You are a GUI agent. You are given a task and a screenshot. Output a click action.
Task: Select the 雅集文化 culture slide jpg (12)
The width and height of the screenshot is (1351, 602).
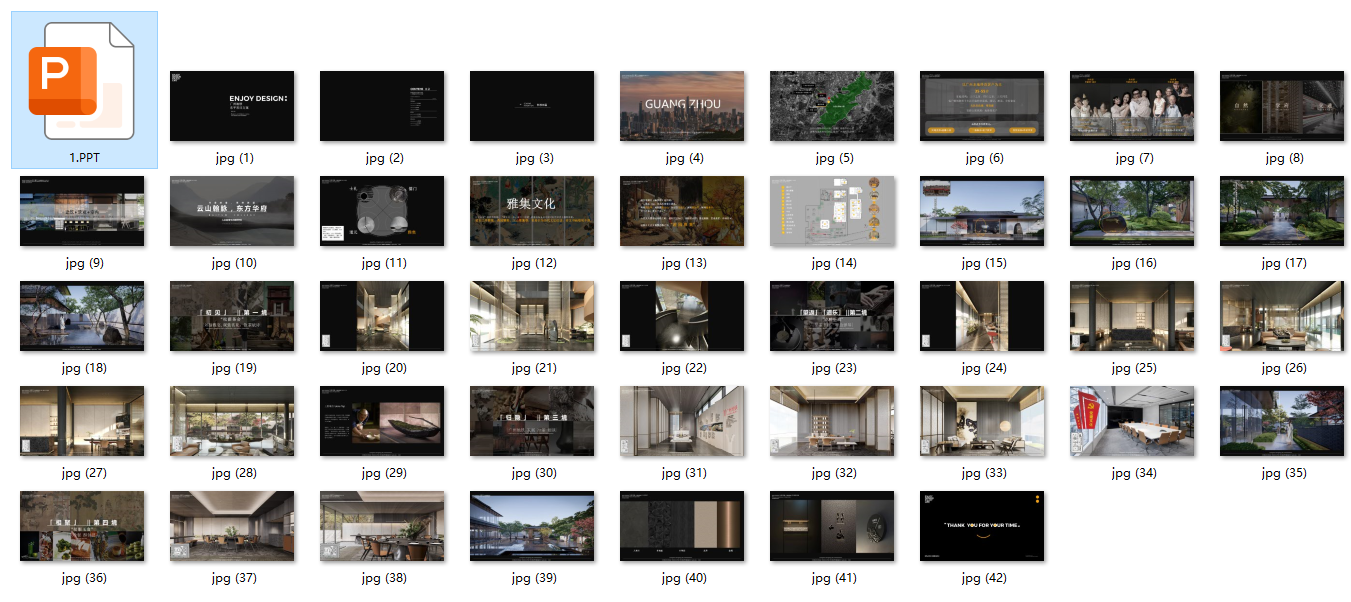click(x=532, y=211)
